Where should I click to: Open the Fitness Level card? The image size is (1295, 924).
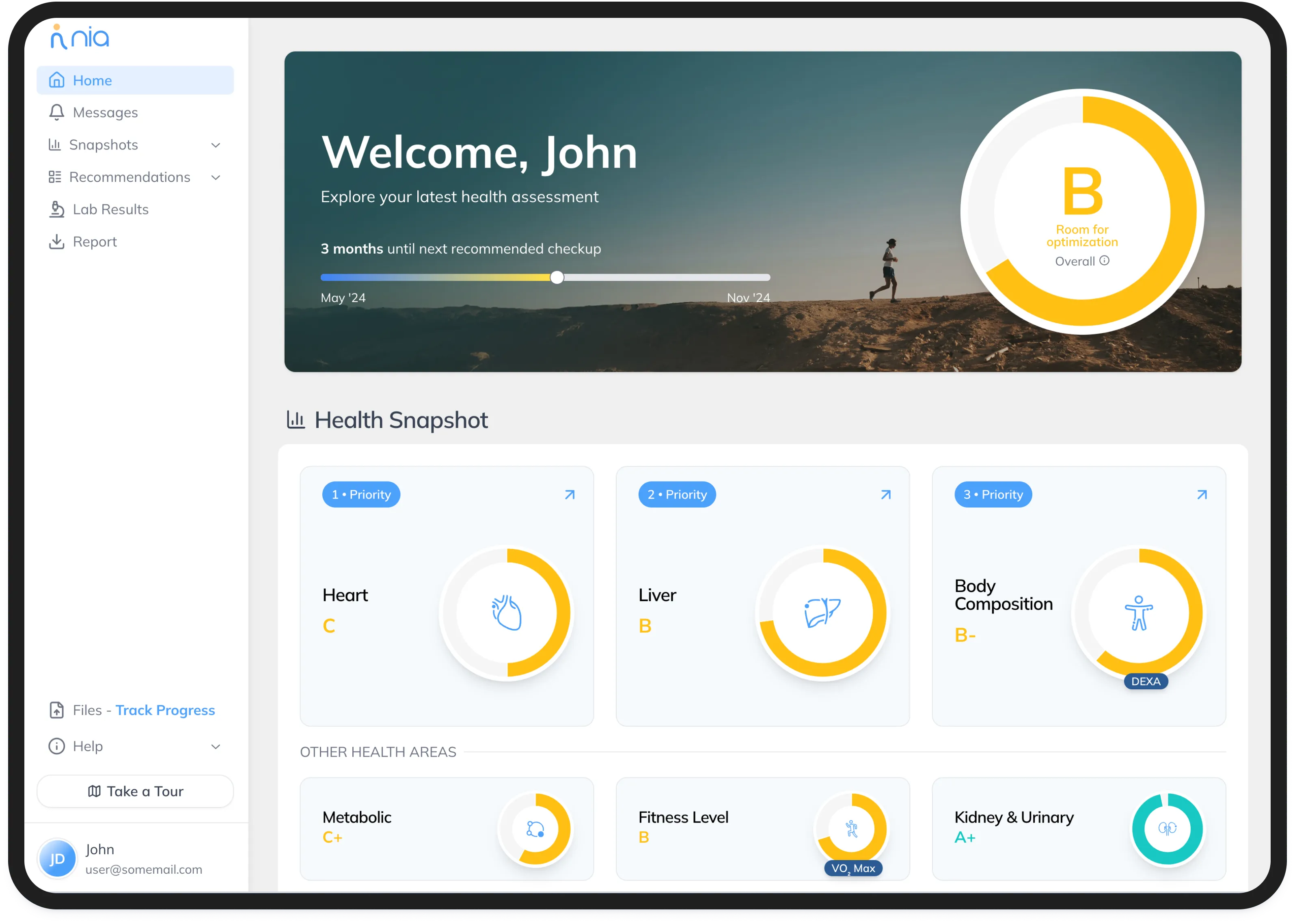[x=763, y=829]
